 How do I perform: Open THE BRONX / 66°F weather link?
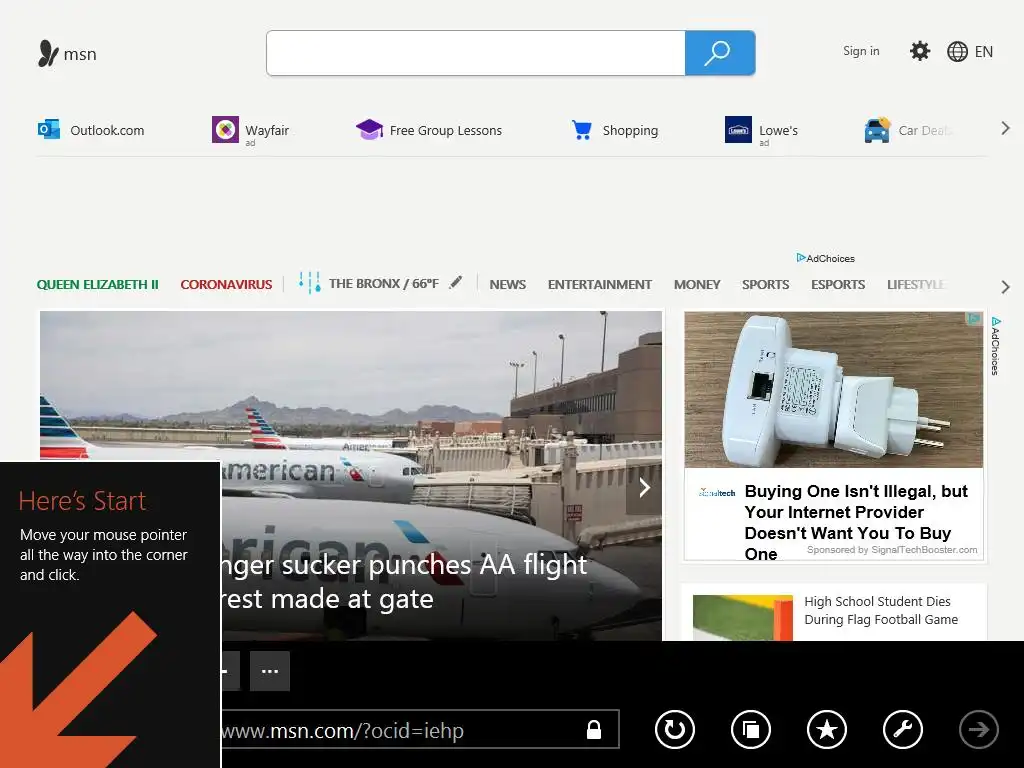click(383, 283)
